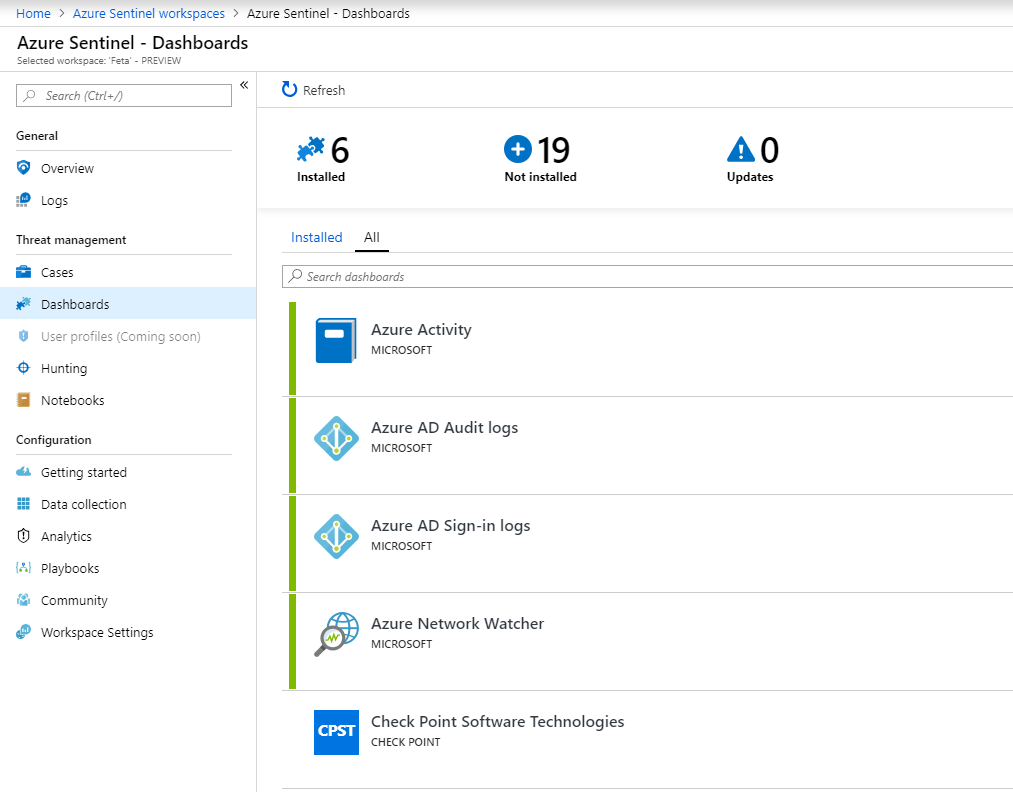Click the Azure Activity blue book icon
This screenshot has height=792, width=1013.
(x=336, y=340)
